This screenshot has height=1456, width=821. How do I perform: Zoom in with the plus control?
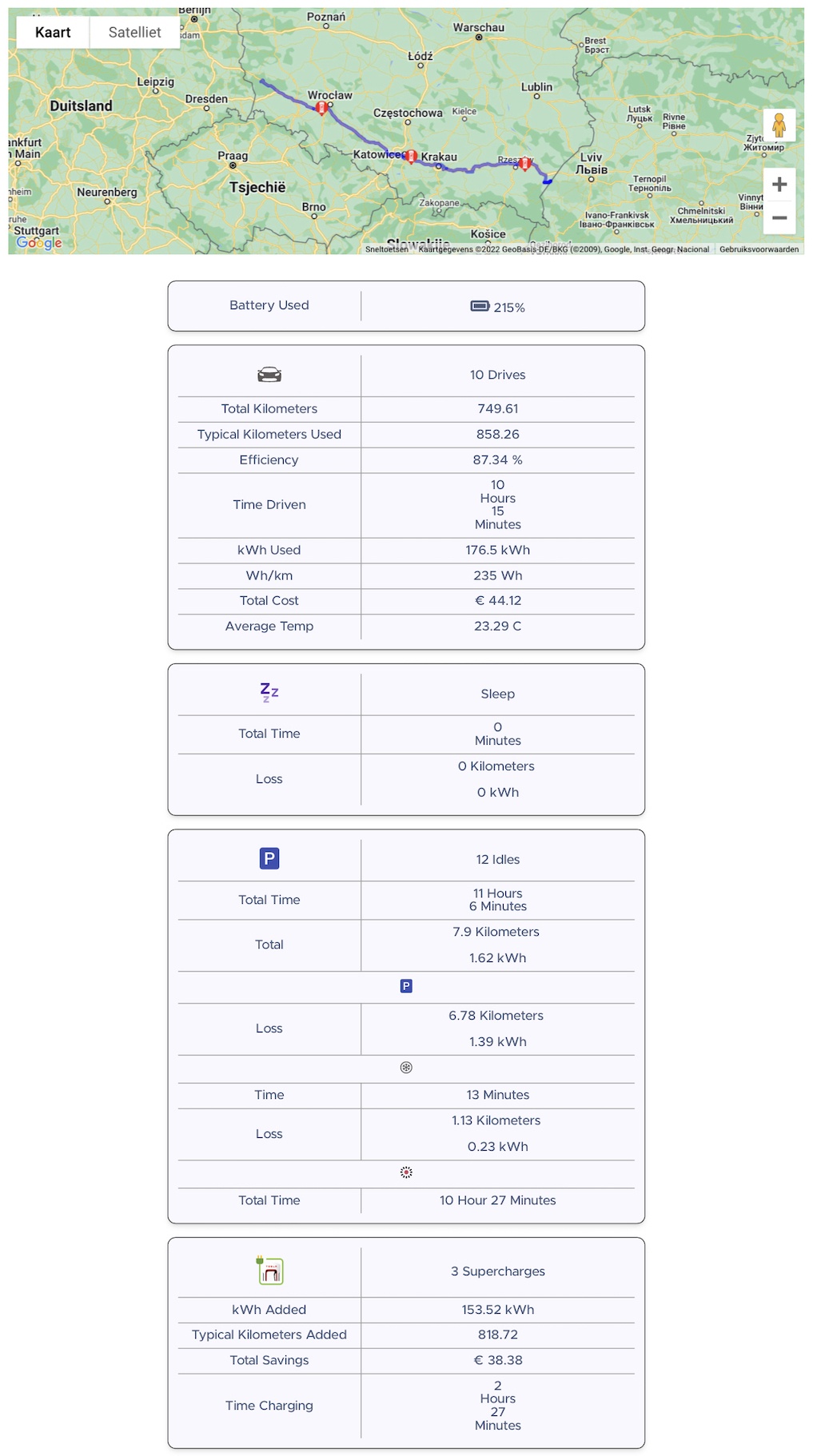coord(778,185)
